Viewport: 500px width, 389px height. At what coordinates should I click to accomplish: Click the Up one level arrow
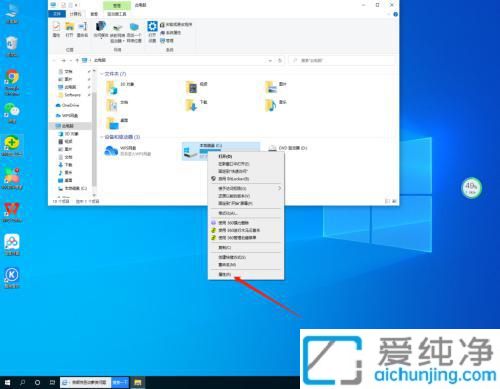(x=77, y=60)
